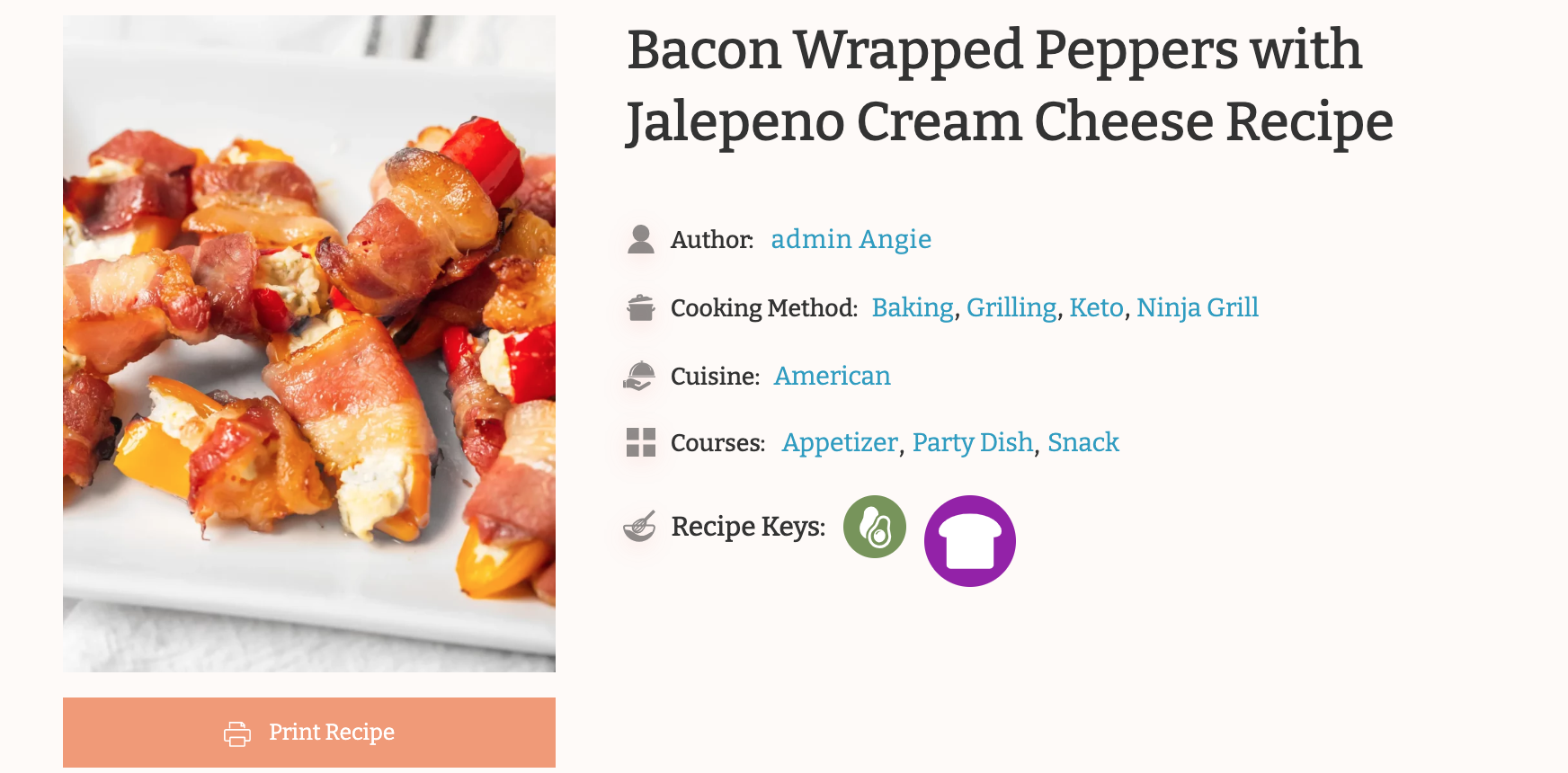Open the admin Angie author link

click(x=851, y=239)
